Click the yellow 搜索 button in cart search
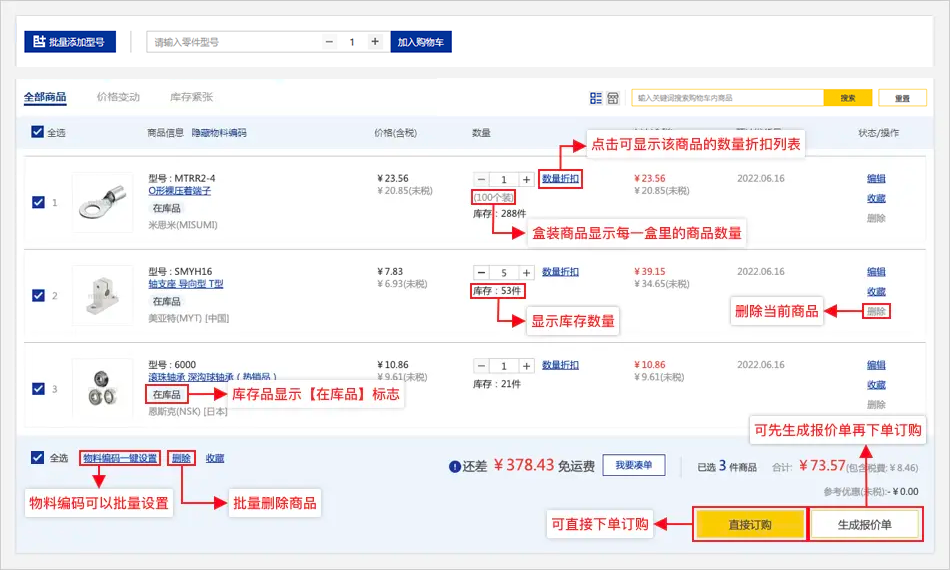The height and width of the screenshot is (570, 950). 848,98
